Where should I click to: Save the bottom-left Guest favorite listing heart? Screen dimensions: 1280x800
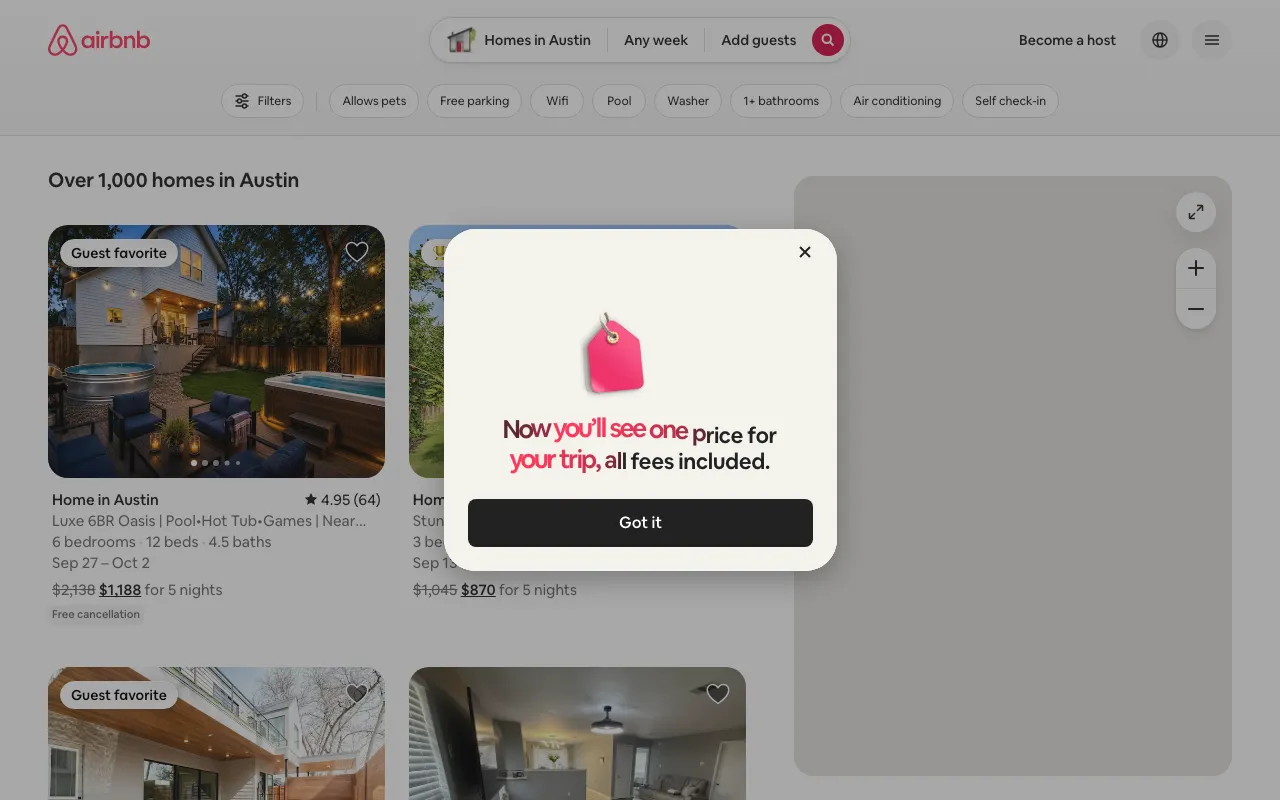[357, 693]
